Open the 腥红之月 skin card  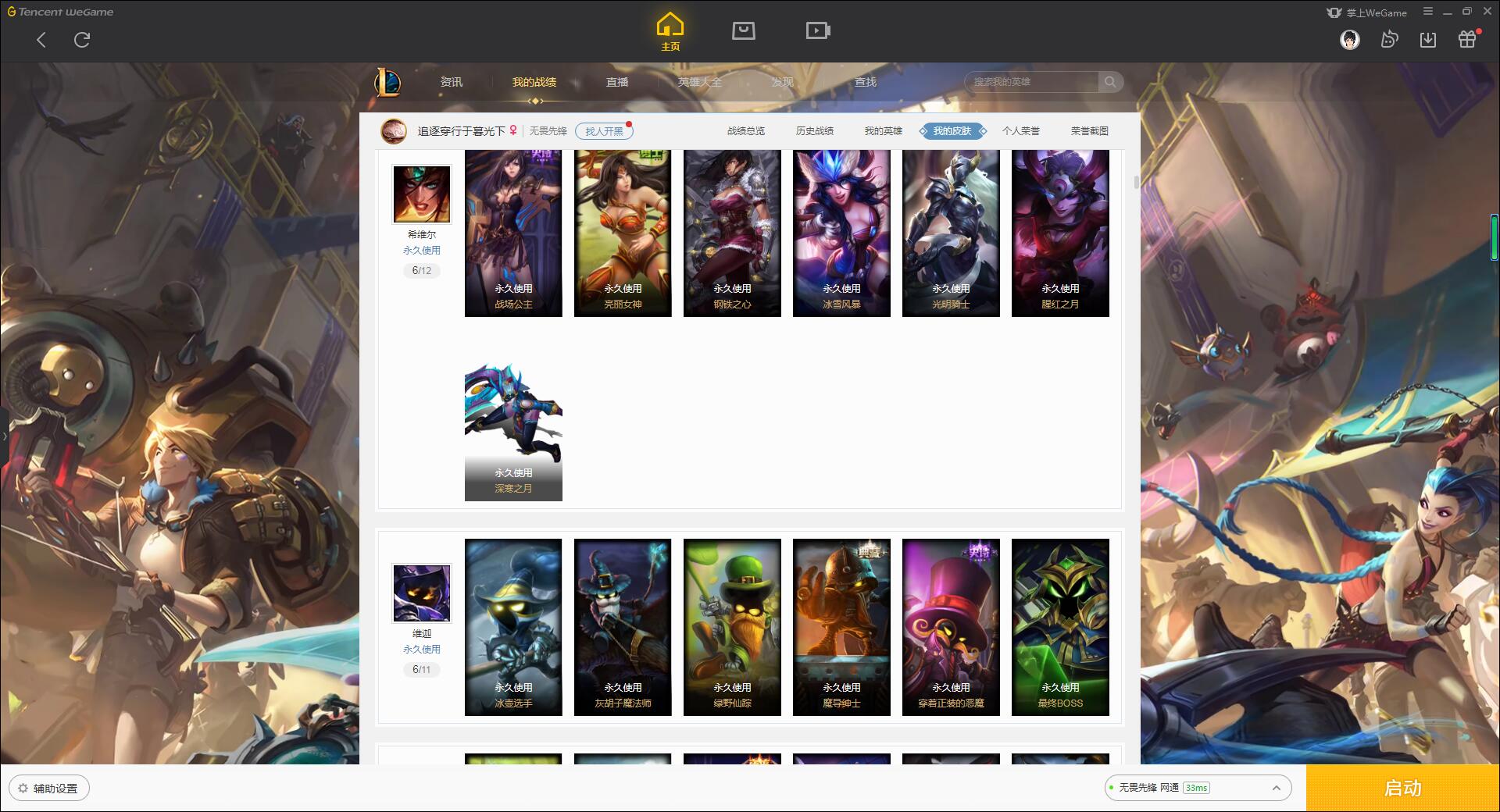(x=1060, y=233)
